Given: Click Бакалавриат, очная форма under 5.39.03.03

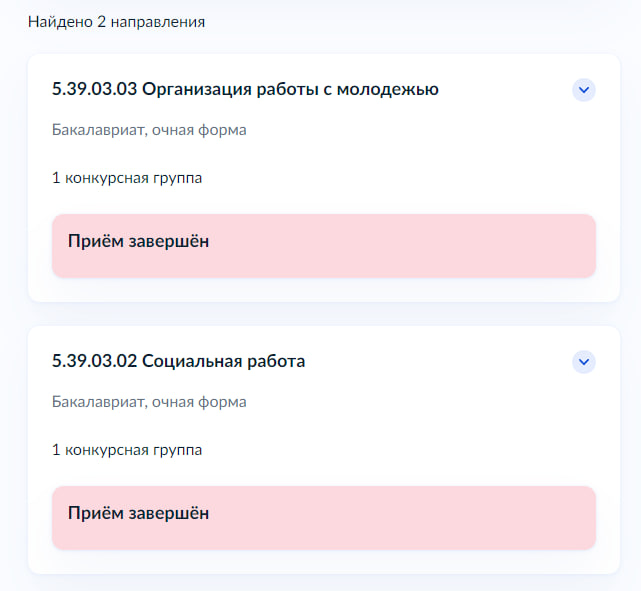Looking at the screenshot, I should 149,130.
